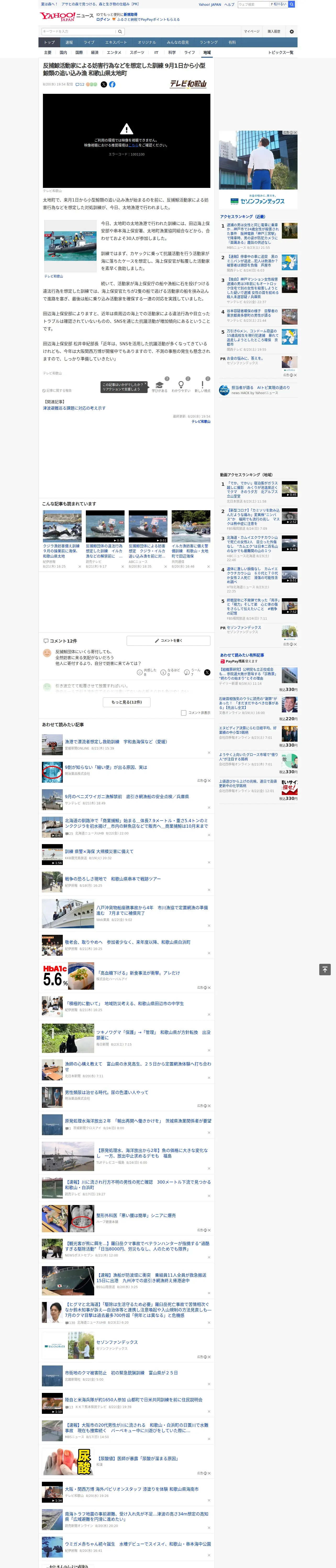Click the Yahoo! JAPAN news logo
This screenshot has height=1568, width=336.
click(x=66, y=16)
